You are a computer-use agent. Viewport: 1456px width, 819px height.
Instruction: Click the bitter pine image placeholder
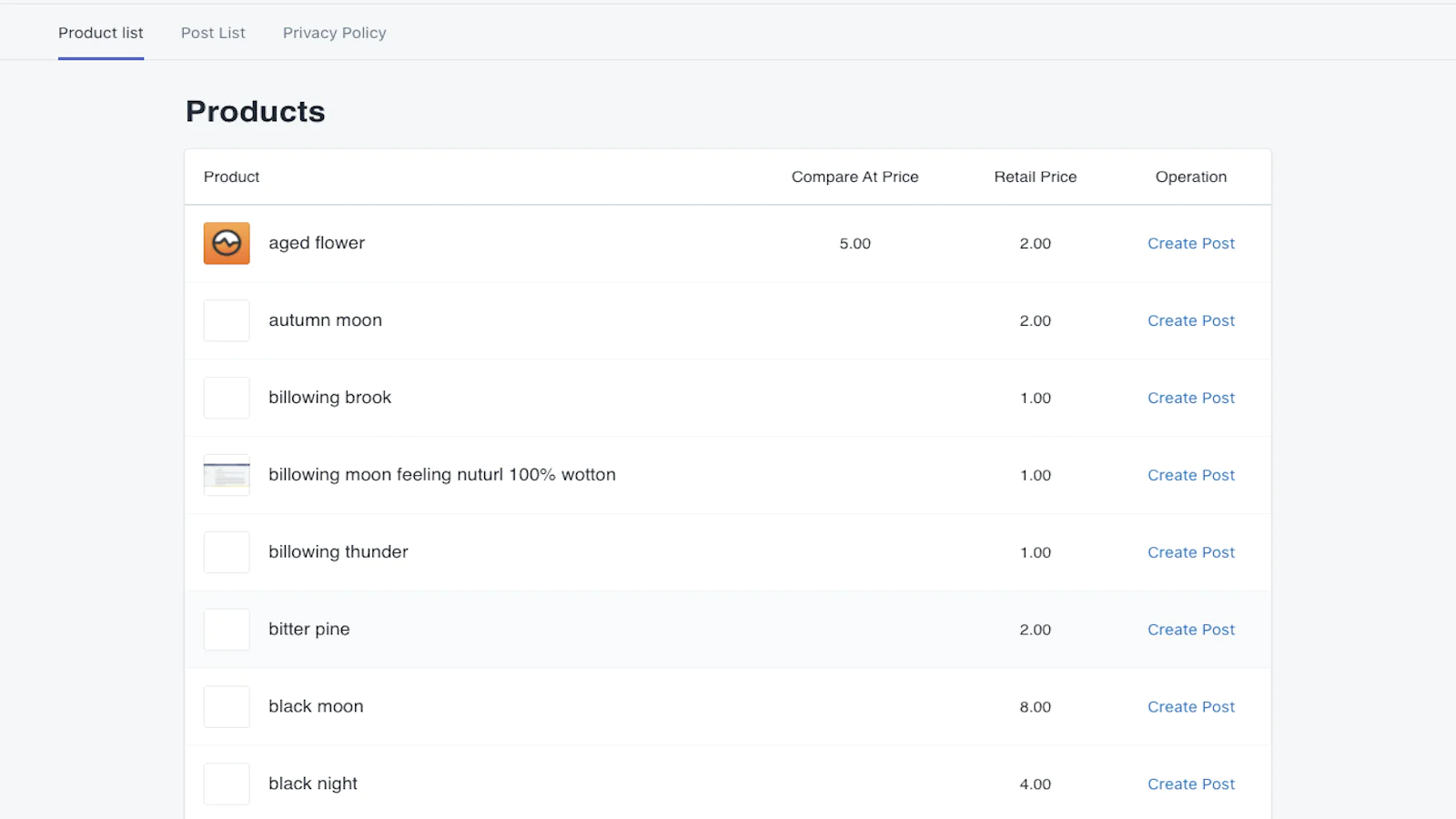(227, 630)
